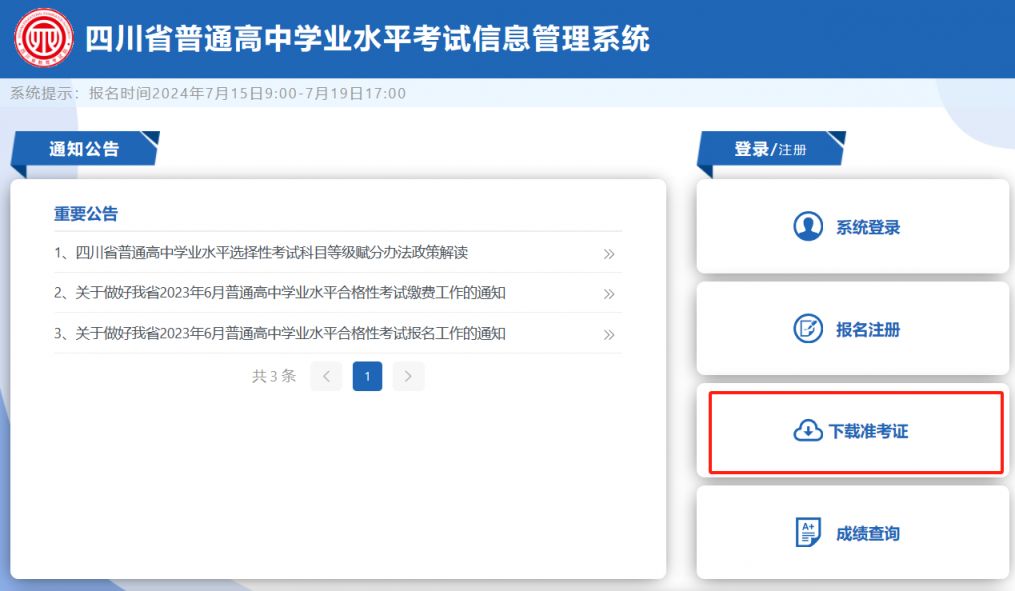Open the 成绩查询 score query card
The height and width of the screenshot is (591, 1015).
[853, 533]
